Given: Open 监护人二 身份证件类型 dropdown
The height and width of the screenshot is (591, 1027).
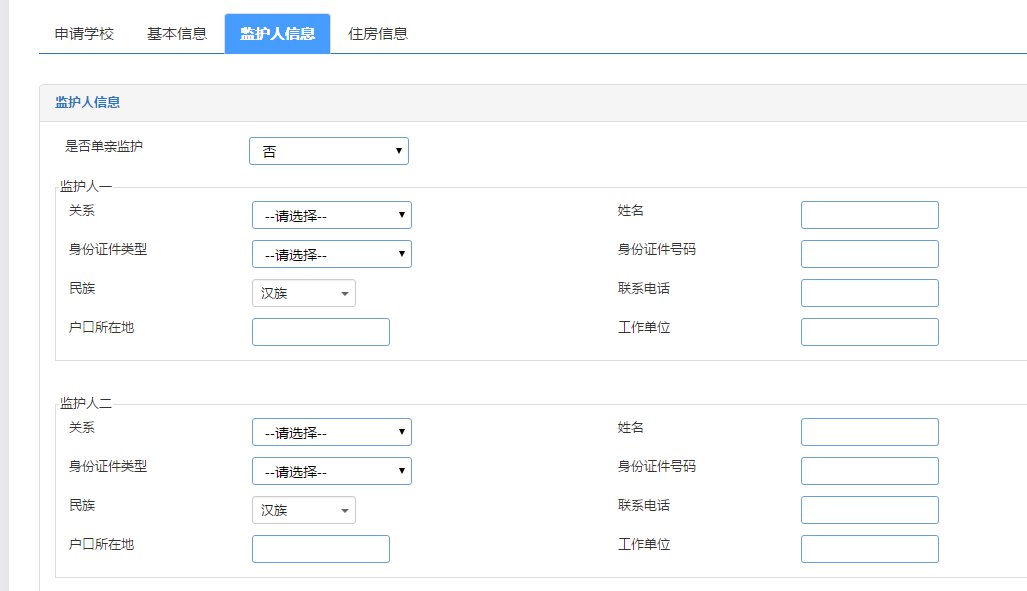Looking at the screenshot, I should tap(331, 471).
